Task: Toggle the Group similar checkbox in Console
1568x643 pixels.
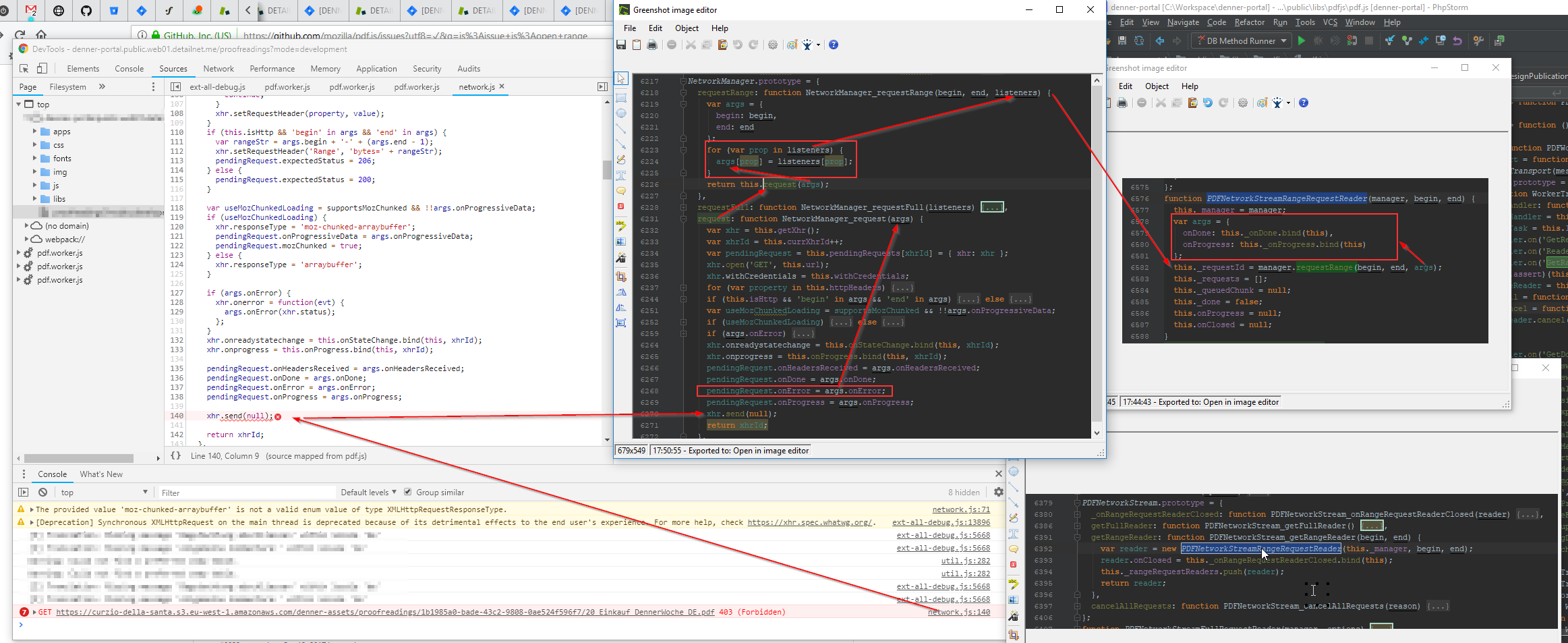Action: (409, 492)
